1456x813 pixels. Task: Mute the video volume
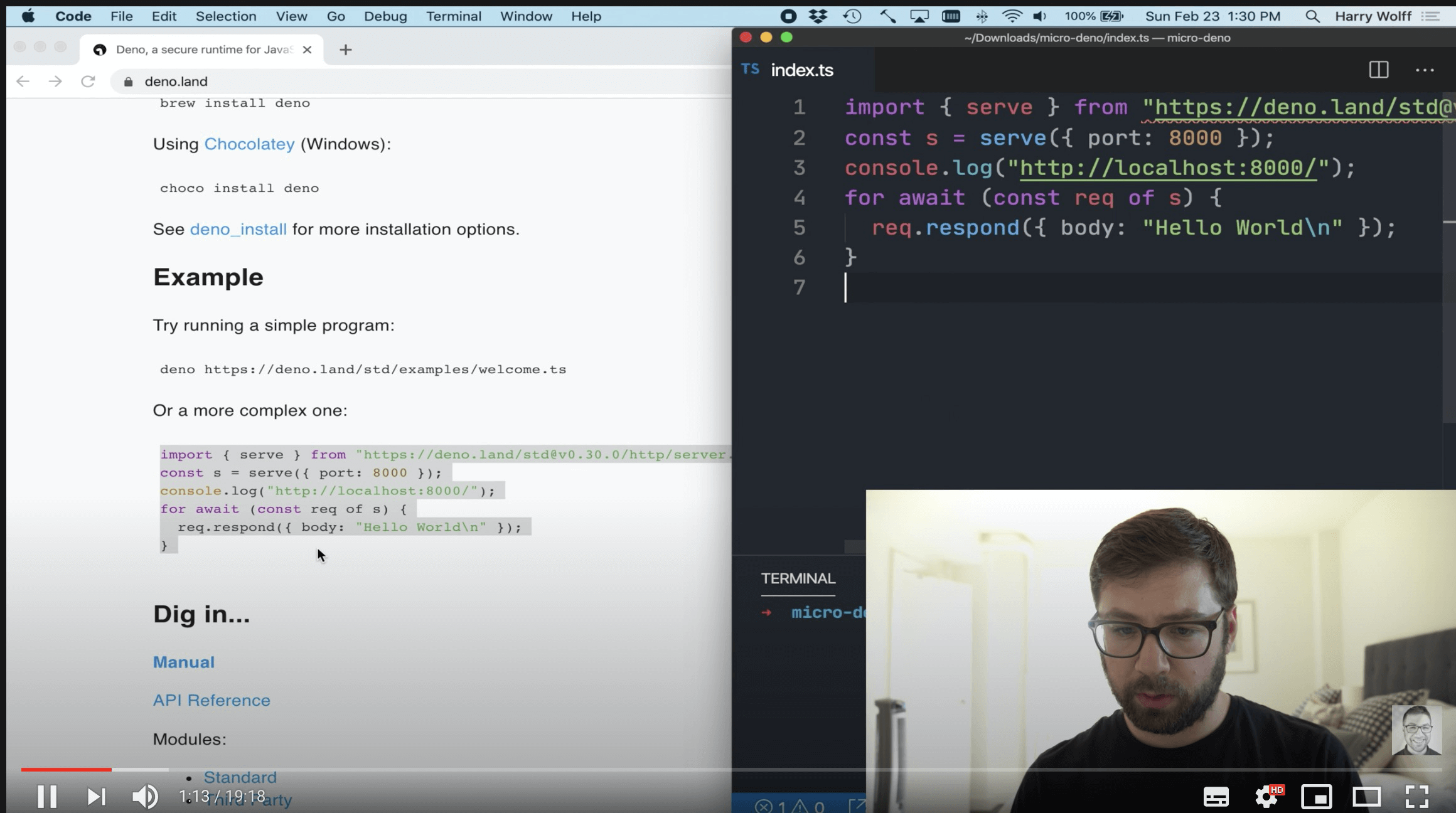click(145, 797)
